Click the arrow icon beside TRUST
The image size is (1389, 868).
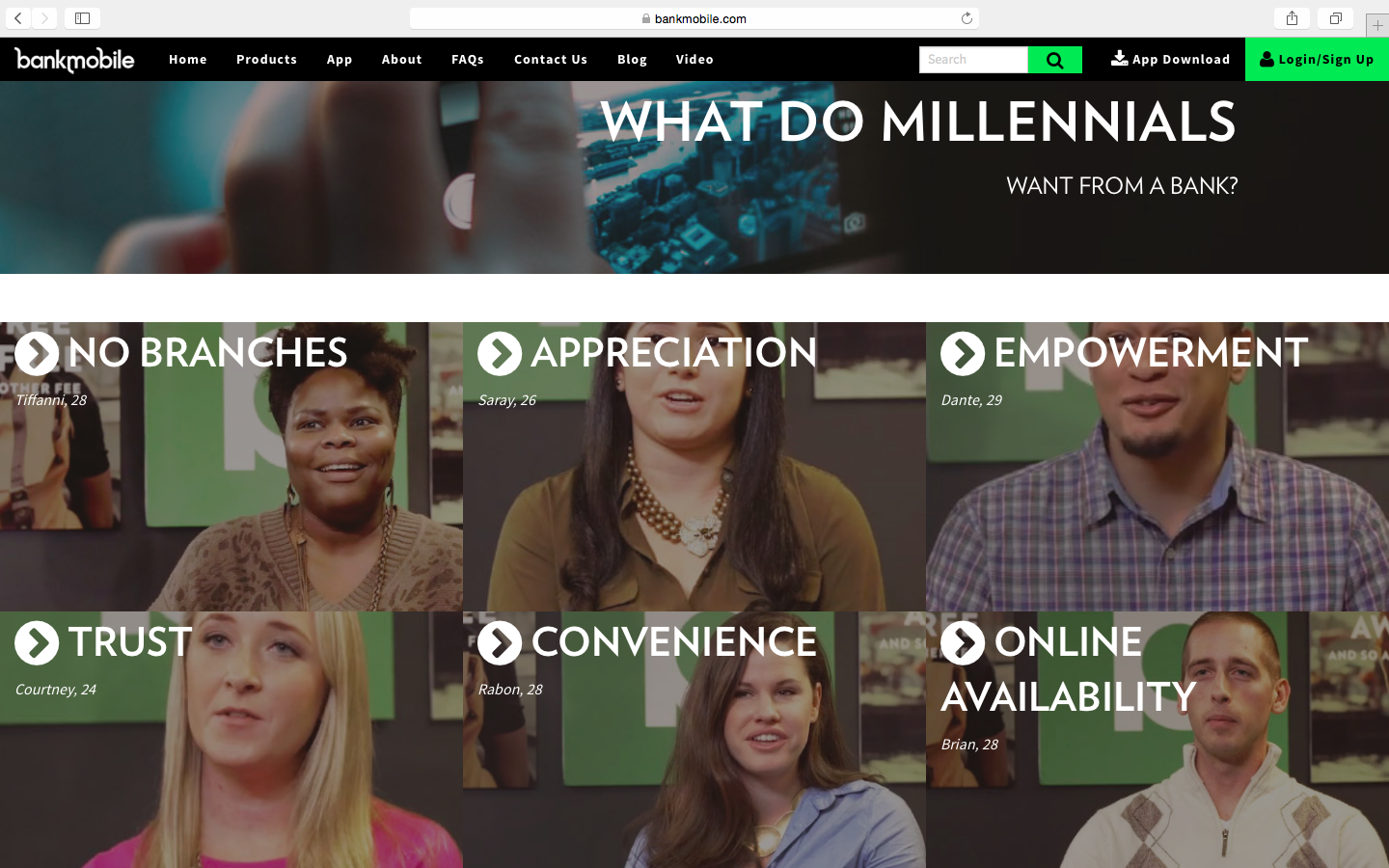(x=37, y=643)
